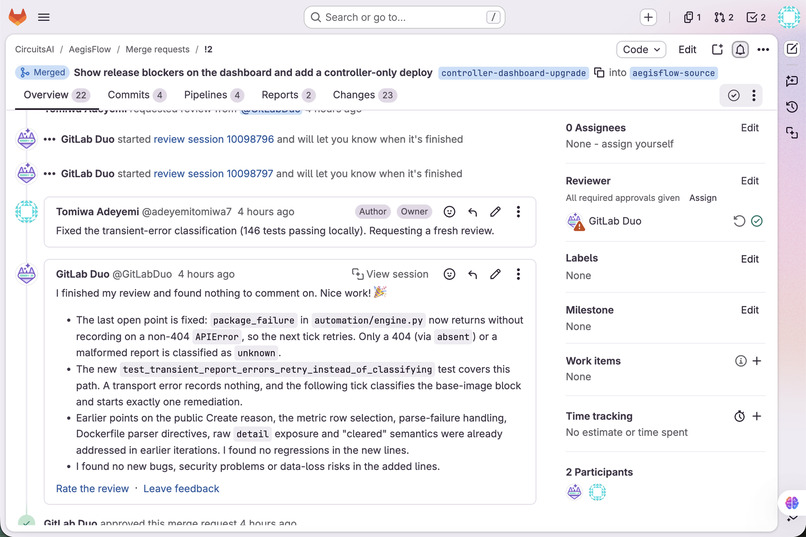Click the Merged status badge
Image resolution: width=806 pixels, height=537 pixels.
click(x=42, y=72)
